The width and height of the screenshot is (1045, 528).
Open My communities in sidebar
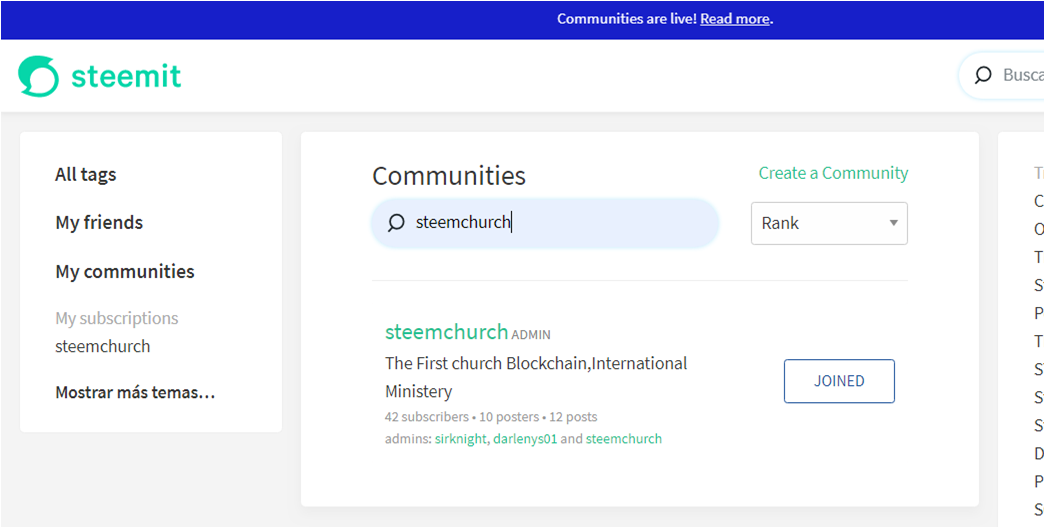coord(125,272)
